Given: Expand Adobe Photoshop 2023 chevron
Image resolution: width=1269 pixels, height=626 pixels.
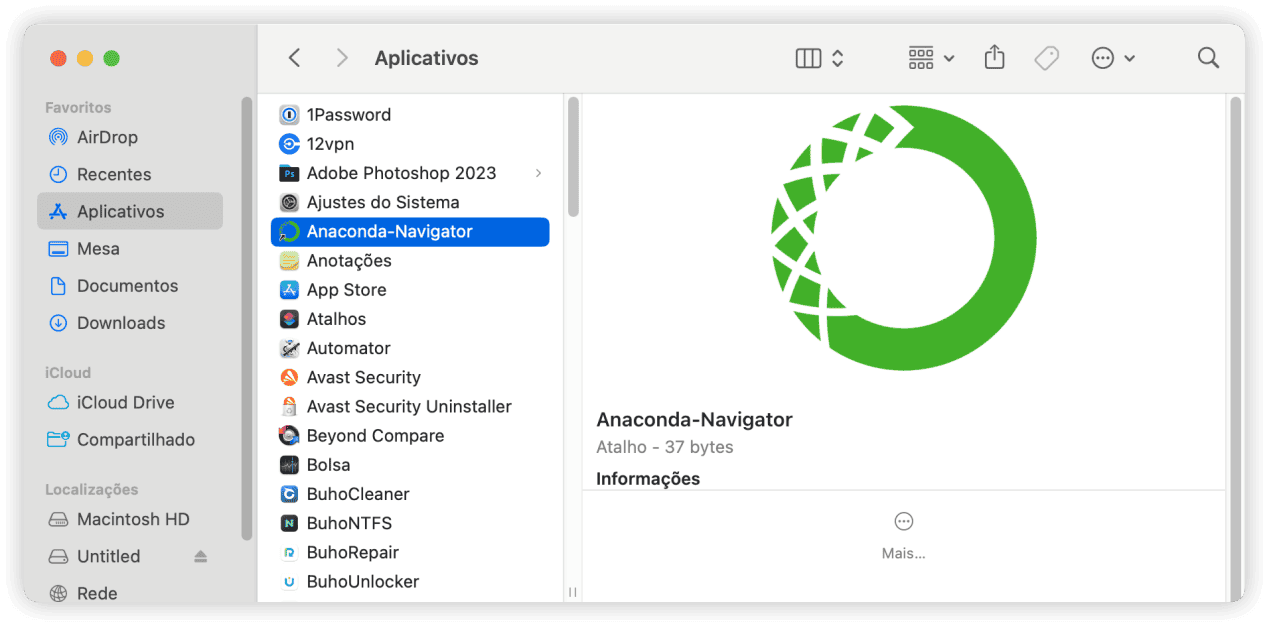Looking at the screenshot, I should pyautogui.click(x=539, y=173).
